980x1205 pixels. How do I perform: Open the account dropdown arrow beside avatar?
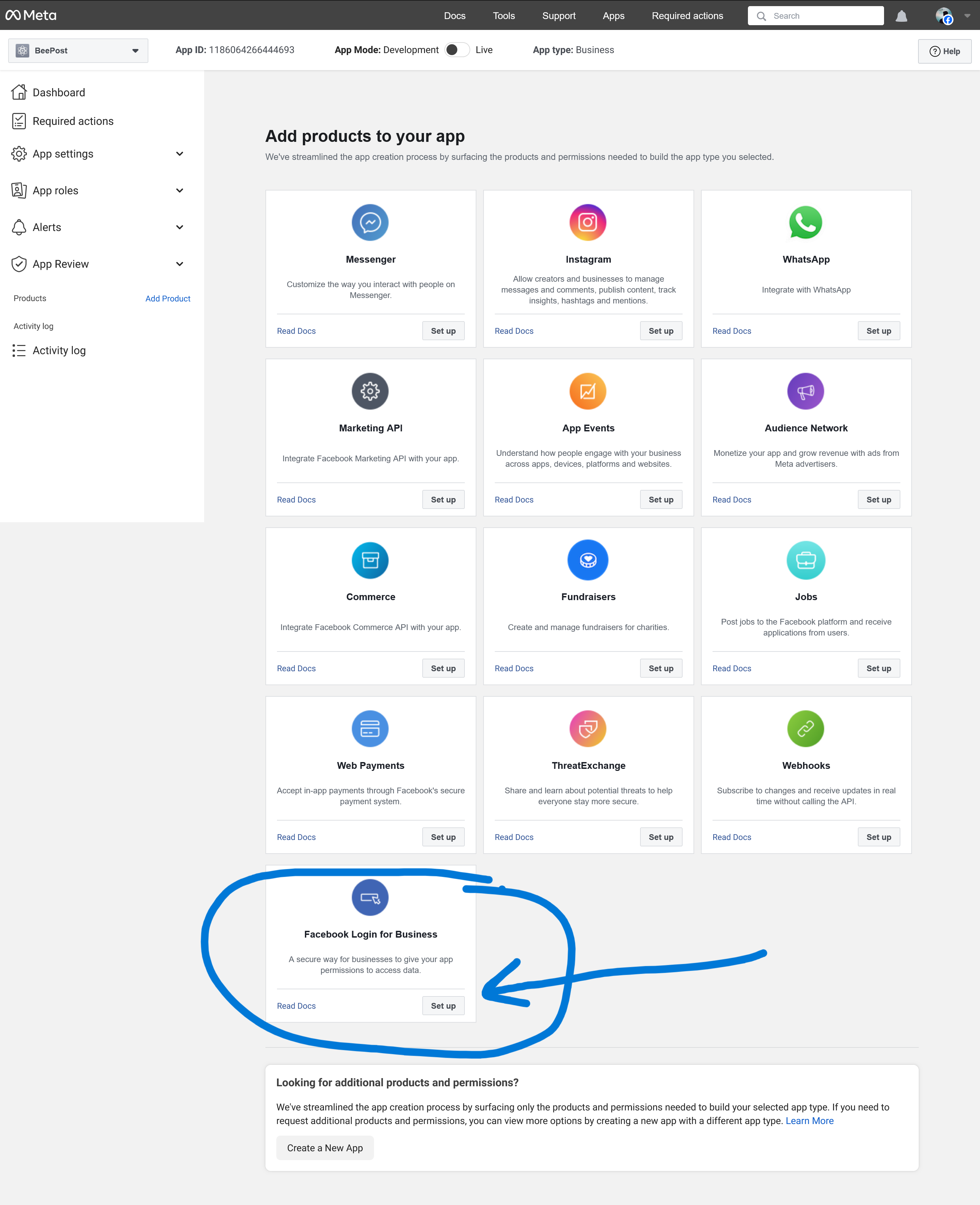point(967,16)
